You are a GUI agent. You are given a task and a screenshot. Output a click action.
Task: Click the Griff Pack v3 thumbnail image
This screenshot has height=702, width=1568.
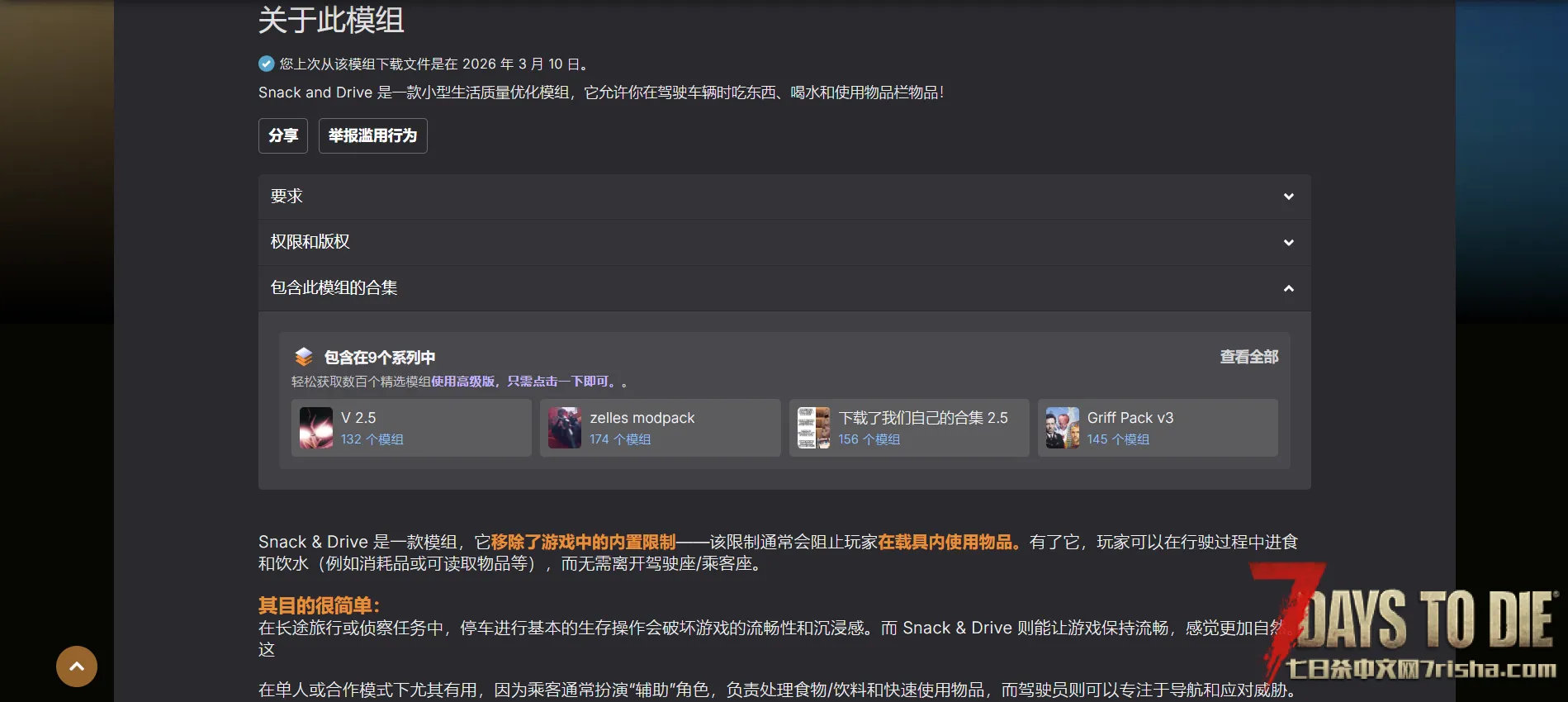(1062, 428)
